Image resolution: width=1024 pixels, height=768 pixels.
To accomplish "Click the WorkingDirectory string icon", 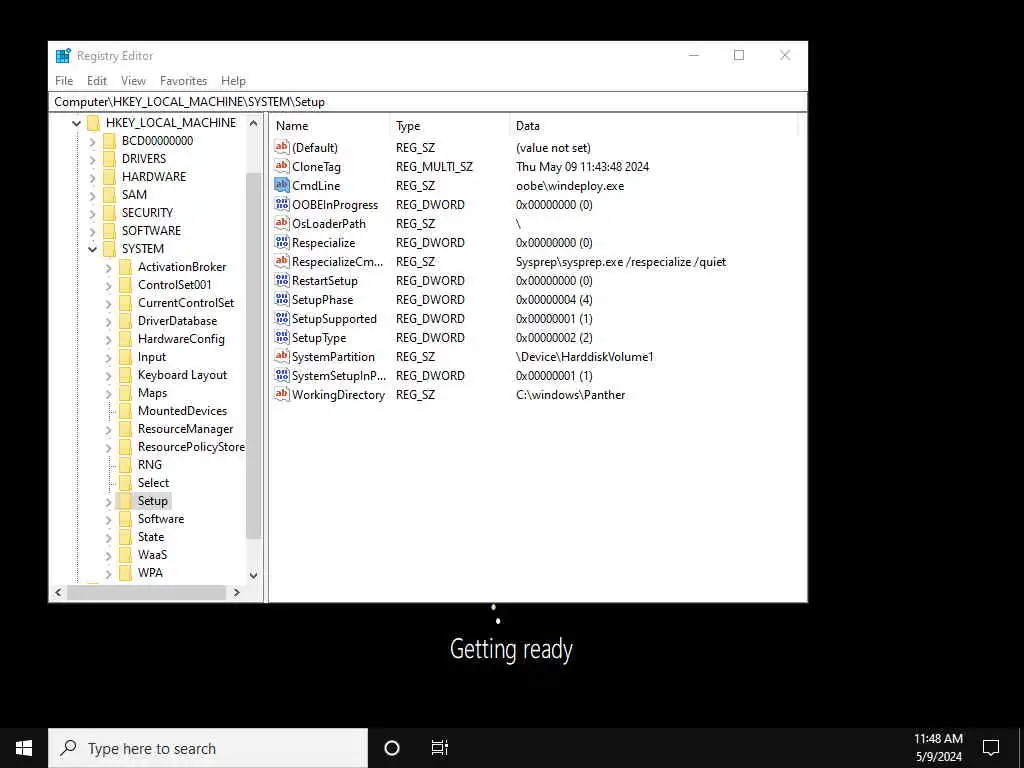I will pyautogui.click(x=281, y=394).
